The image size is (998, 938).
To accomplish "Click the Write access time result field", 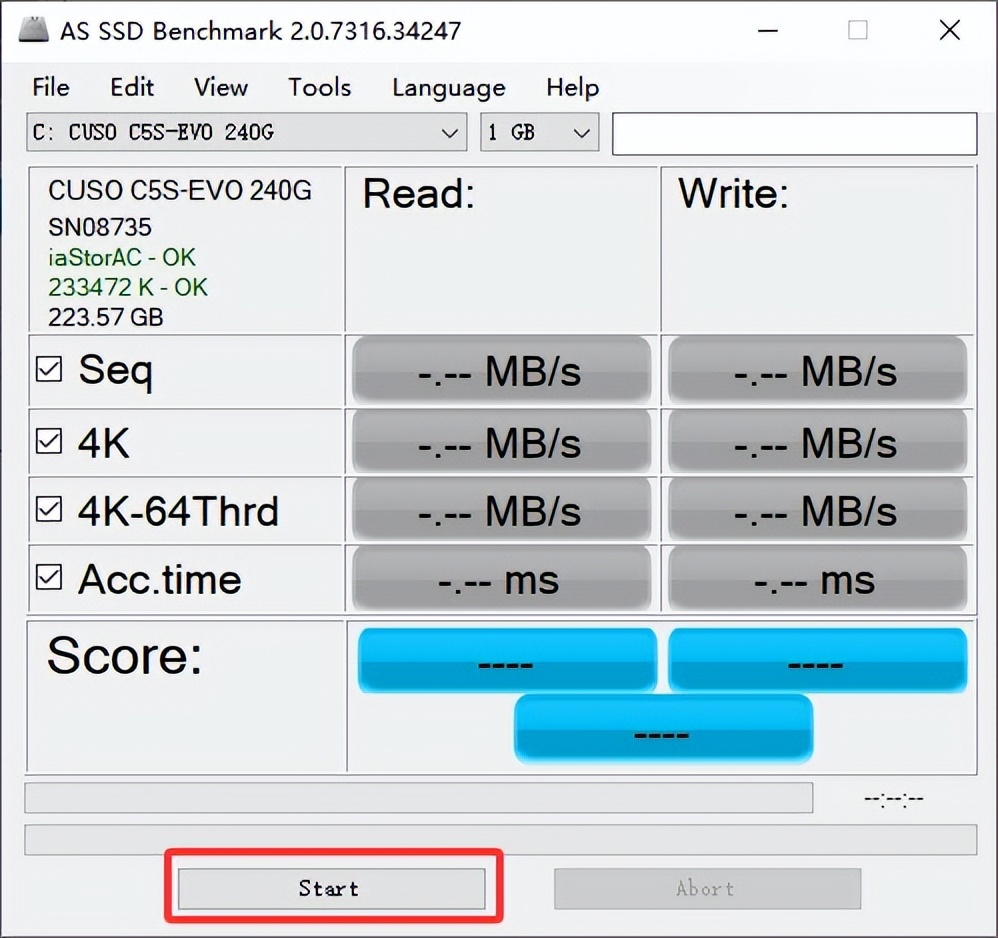I will (x=818, y=578).
